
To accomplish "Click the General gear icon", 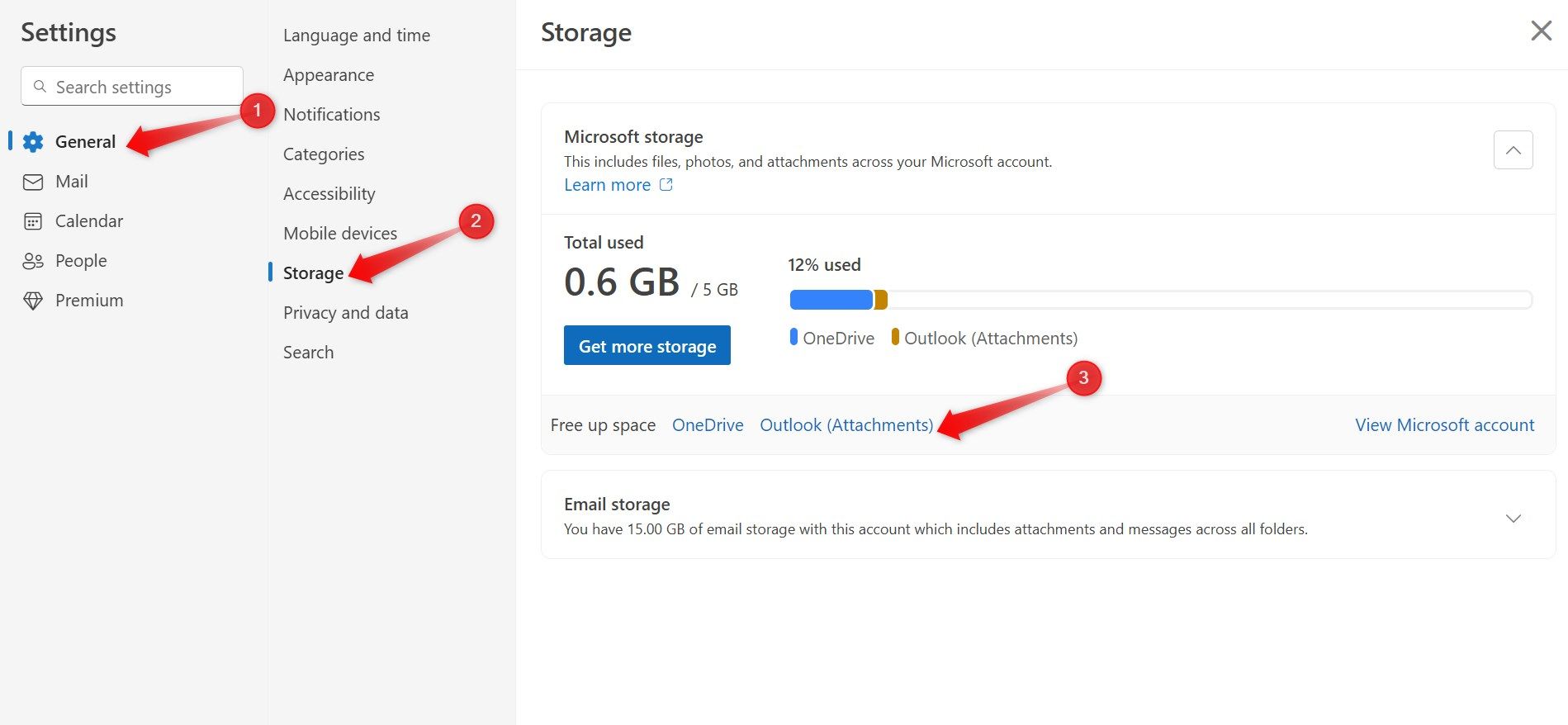I will tap(33, 142).
